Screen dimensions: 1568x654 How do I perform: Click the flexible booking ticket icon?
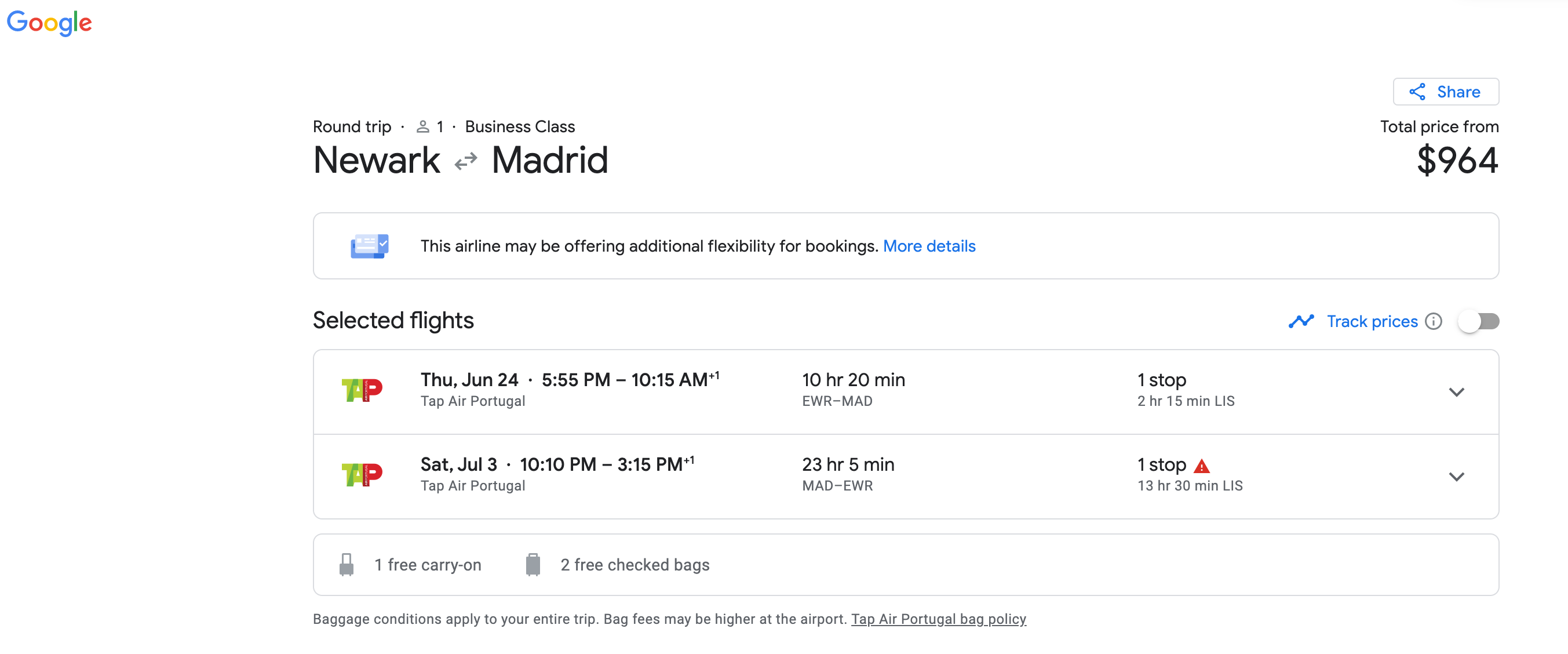pos(370,246)
